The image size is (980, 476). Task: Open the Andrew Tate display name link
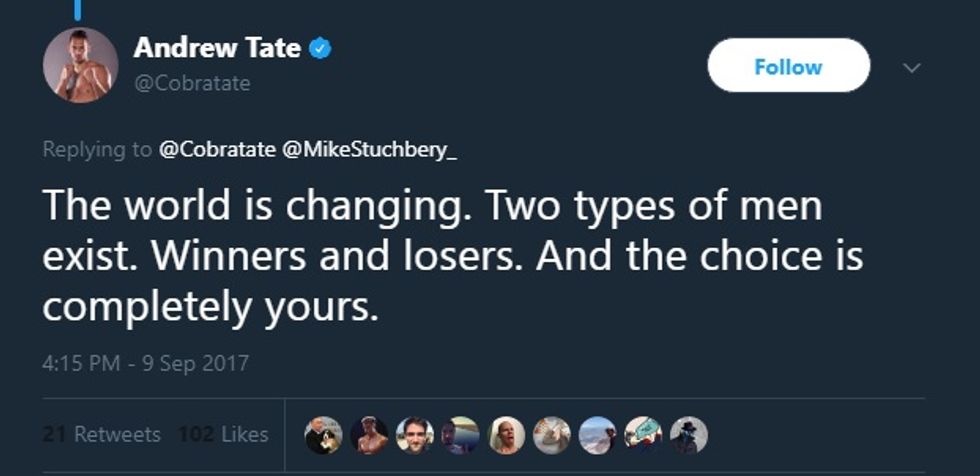click(x=217, y=48)
